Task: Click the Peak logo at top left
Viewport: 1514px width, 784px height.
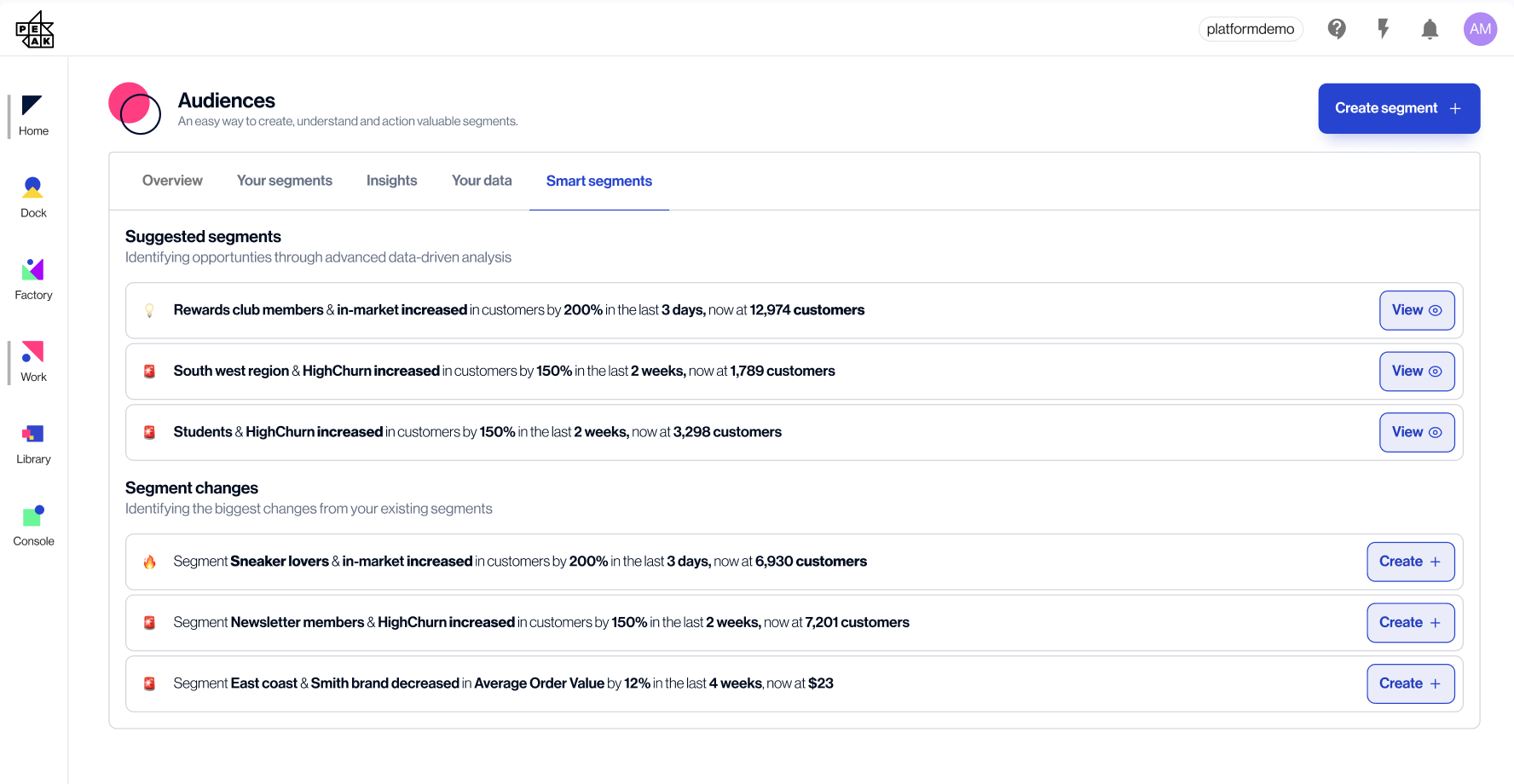Action: 34,29
